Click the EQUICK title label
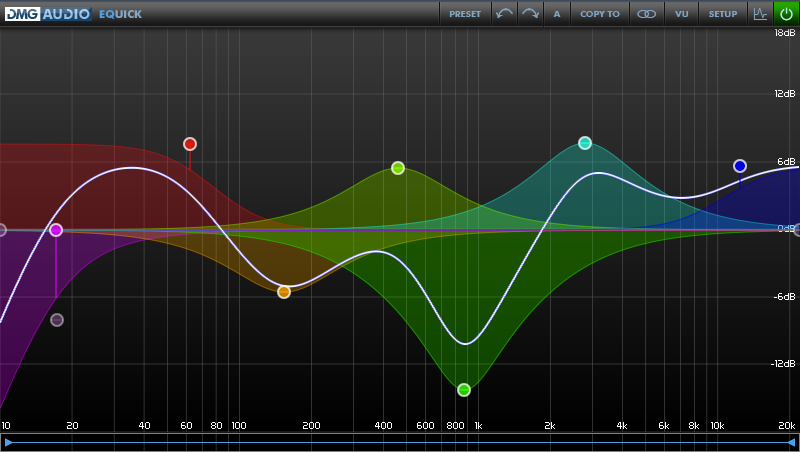This screenshot has width=800, height=452. click(x=120, y=14)
